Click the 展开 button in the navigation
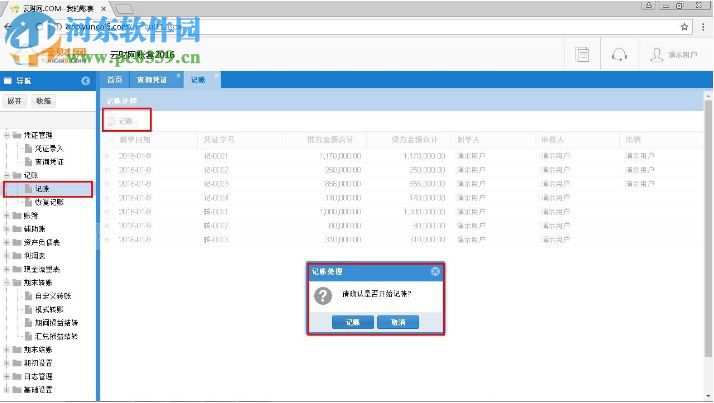Viewport: 714px width, 403px height. point(14,101)
